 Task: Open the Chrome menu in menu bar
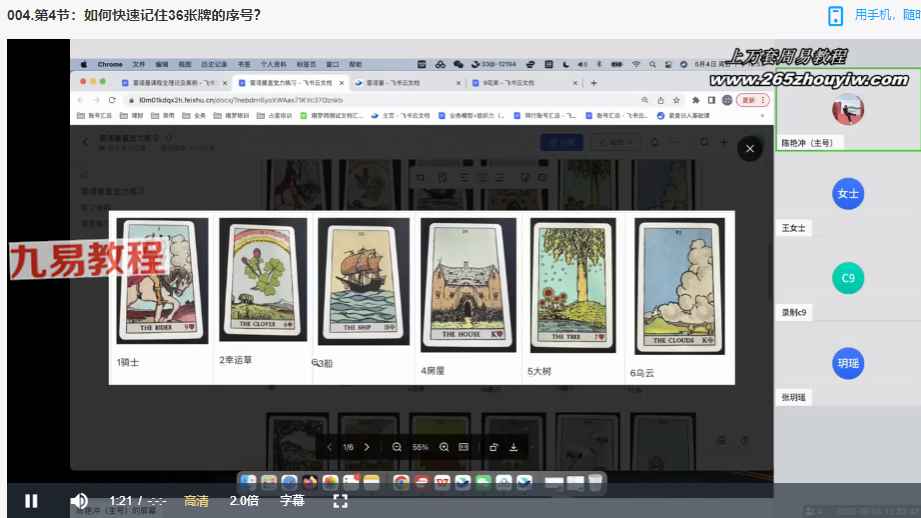click(x=110, y=64)
